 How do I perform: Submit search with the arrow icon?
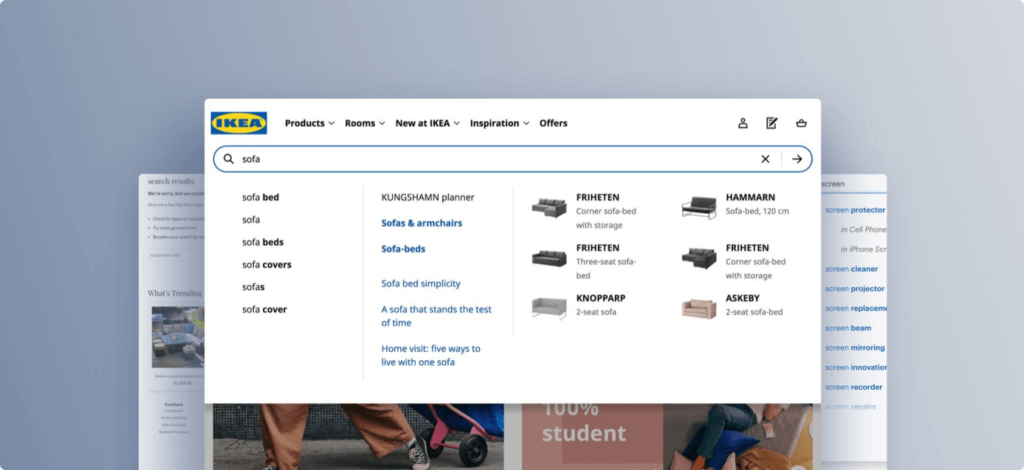pyautogui.click(x=797, y=159)
